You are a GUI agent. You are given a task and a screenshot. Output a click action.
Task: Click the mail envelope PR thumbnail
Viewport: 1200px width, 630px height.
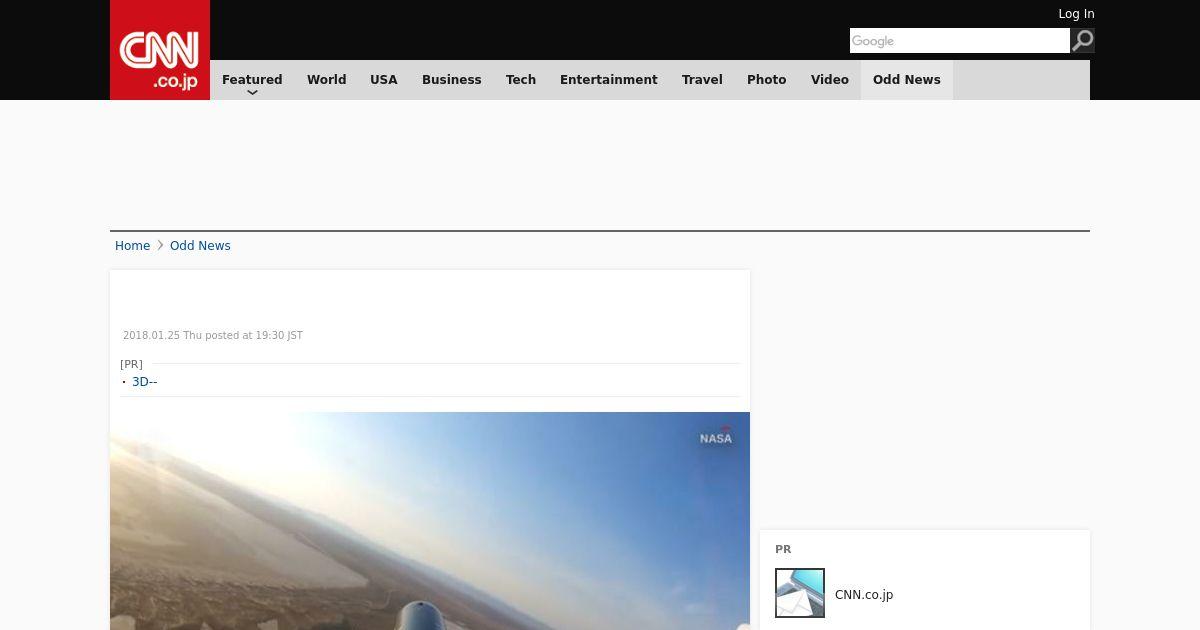(800, 593)
